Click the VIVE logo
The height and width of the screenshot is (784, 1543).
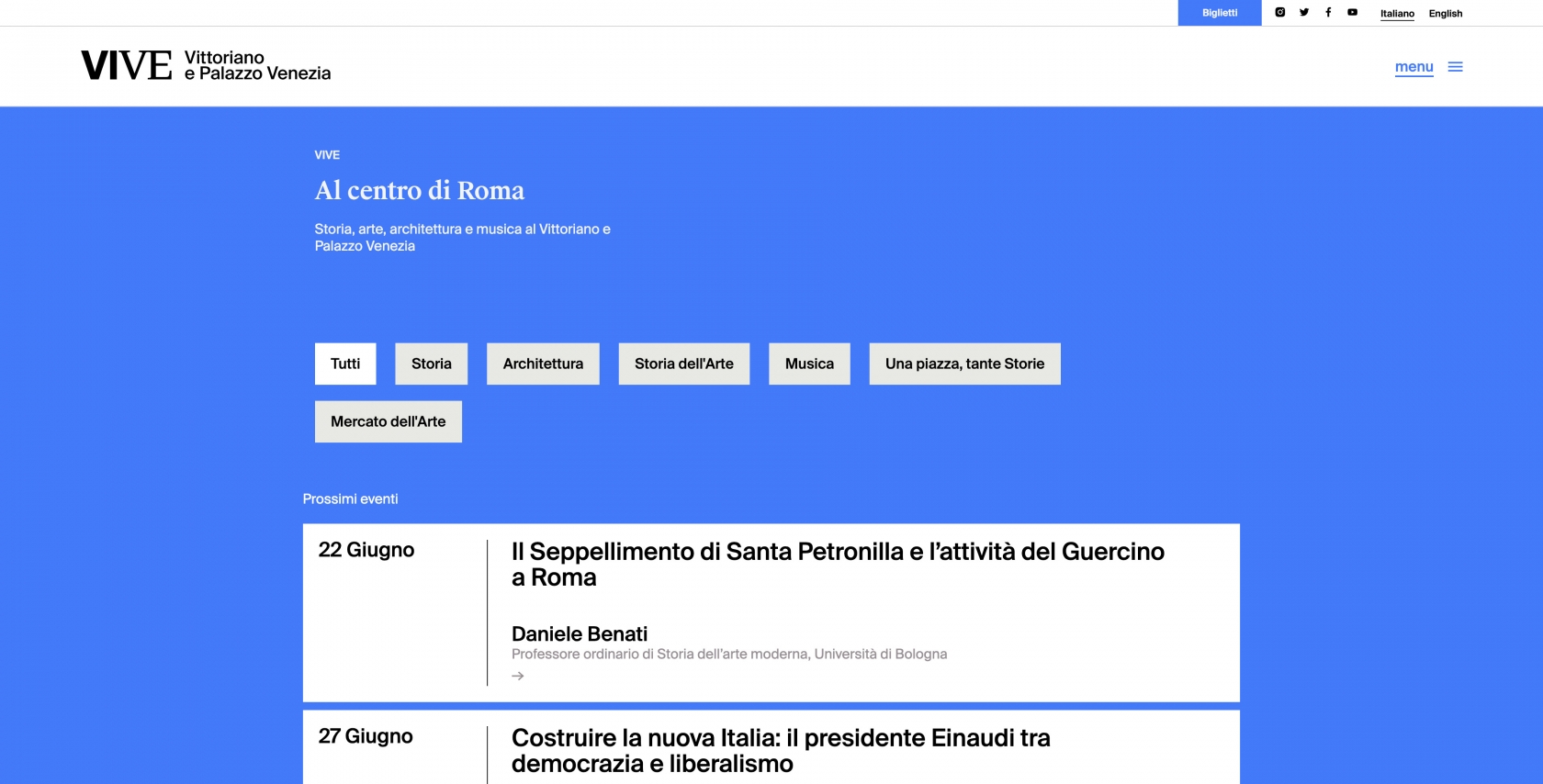point(127,66)
